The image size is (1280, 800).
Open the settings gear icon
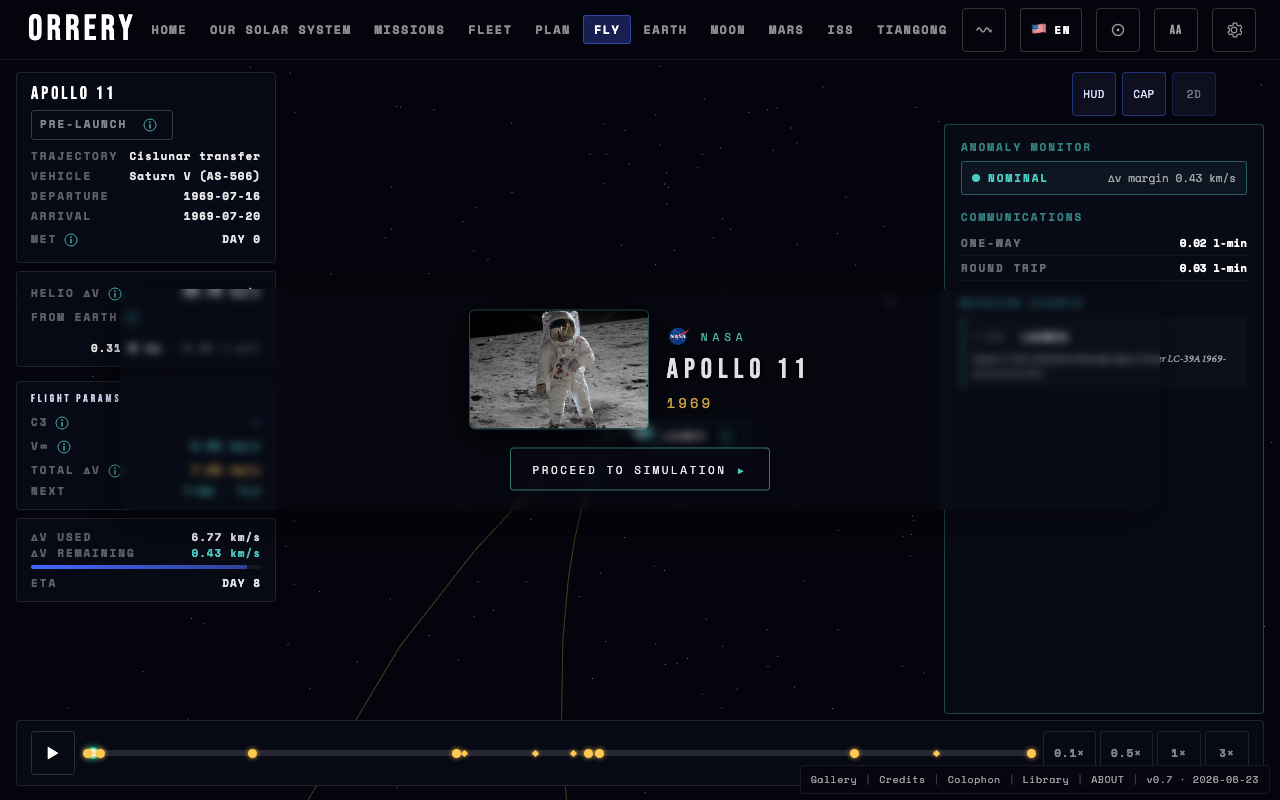point(1234,30)
